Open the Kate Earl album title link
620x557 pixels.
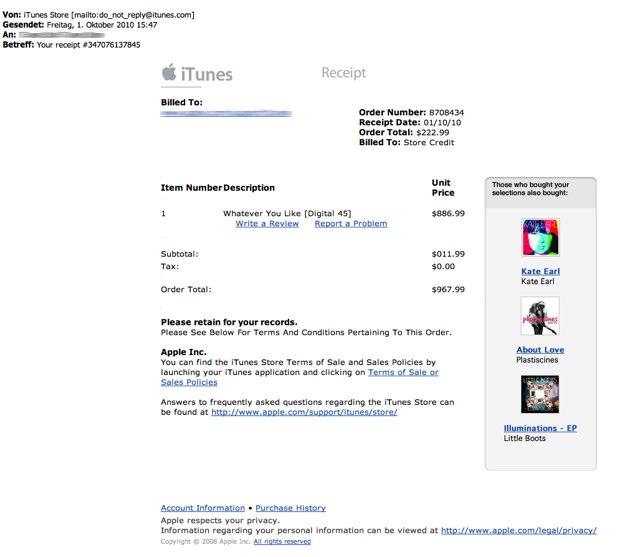coord(540,271)
